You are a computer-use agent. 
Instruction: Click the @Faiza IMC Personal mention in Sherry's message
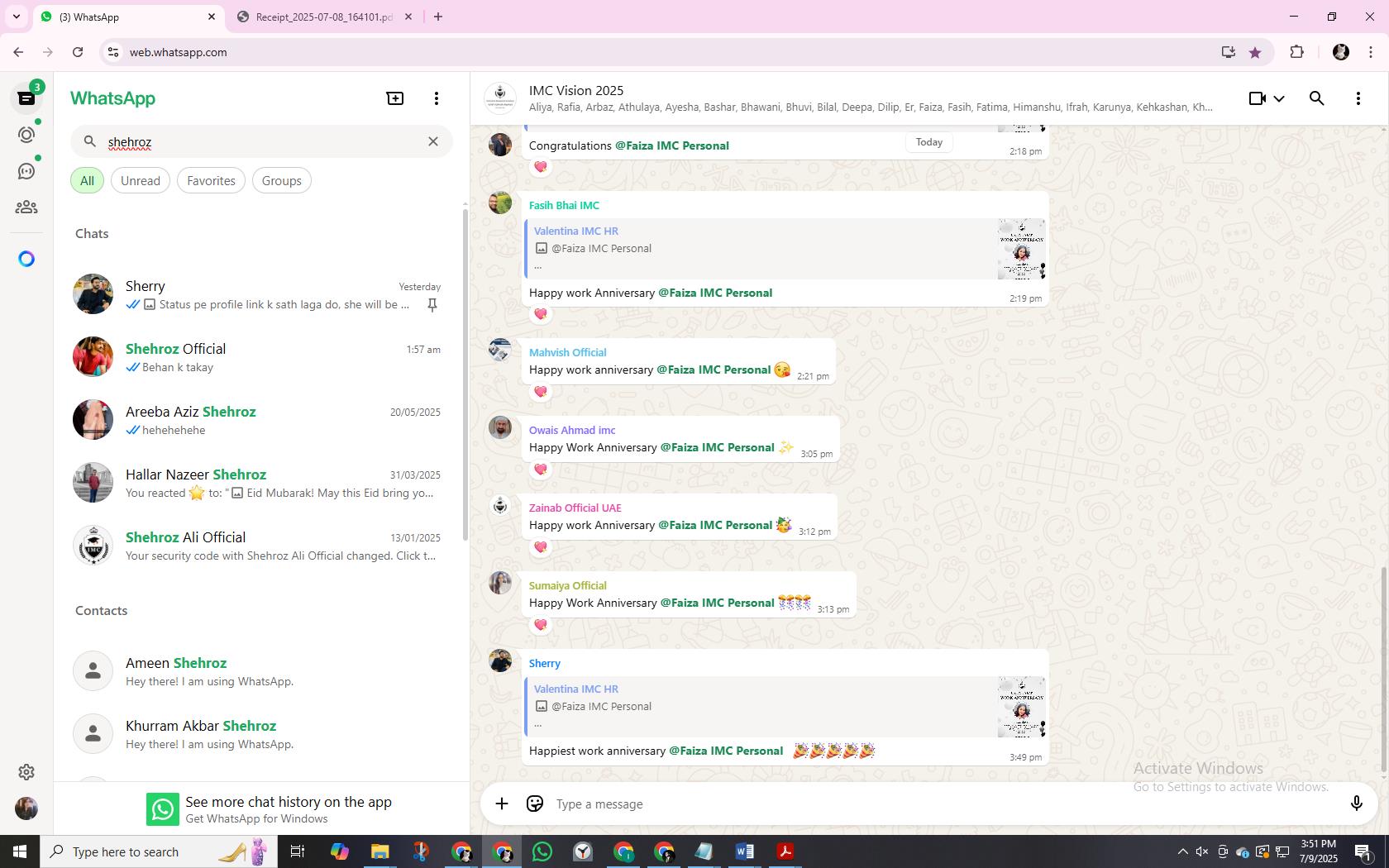coord(725,751)
